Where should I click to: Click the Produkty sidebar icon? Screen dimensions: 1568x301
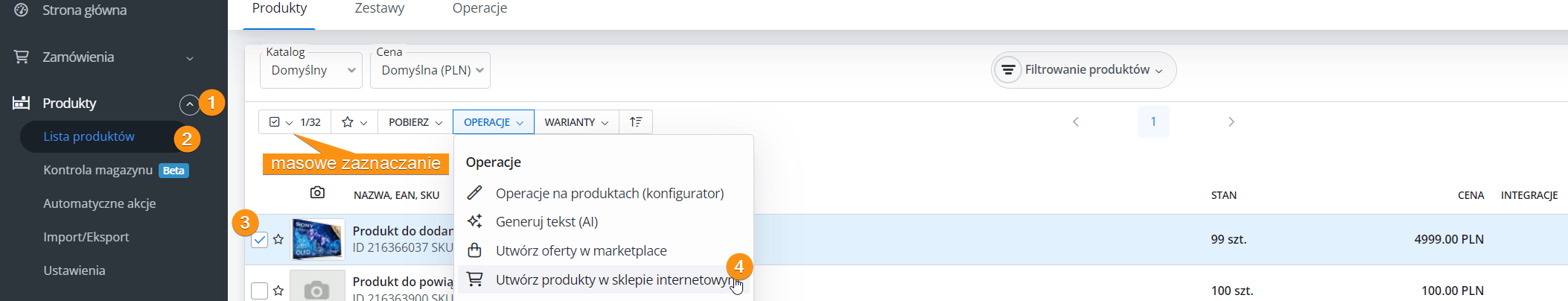point(22,103)
